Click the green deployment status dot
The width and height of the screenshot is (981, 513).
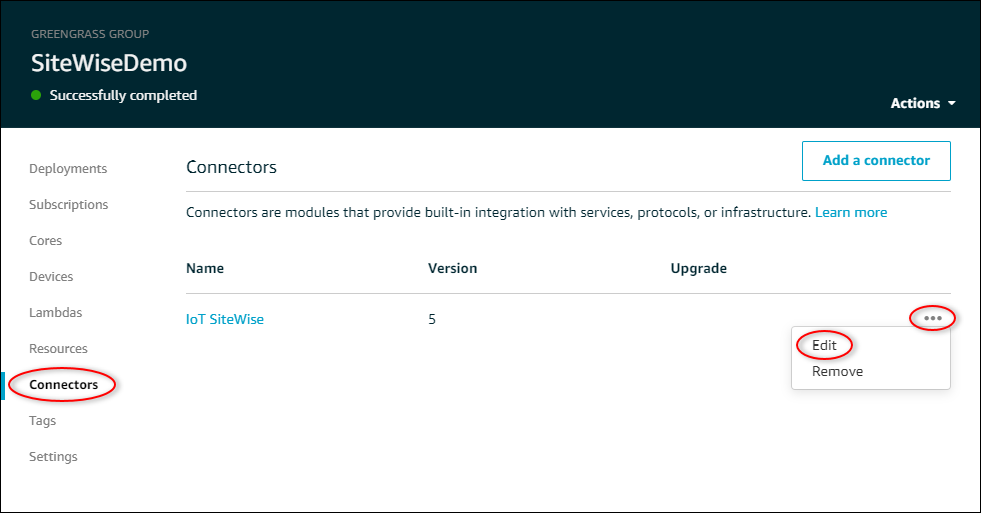[37, 96]
